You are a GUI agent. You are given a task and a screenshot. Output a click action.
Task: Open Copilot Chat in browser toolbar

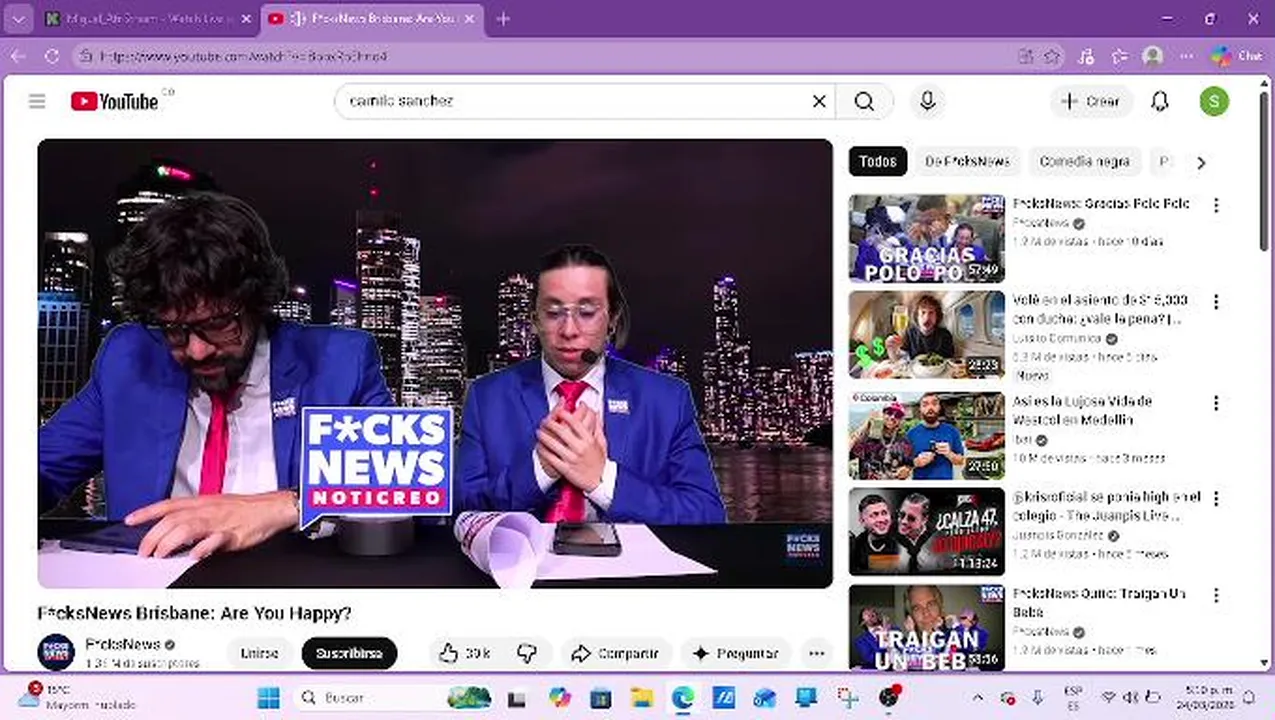click(x=1236, y=56)
